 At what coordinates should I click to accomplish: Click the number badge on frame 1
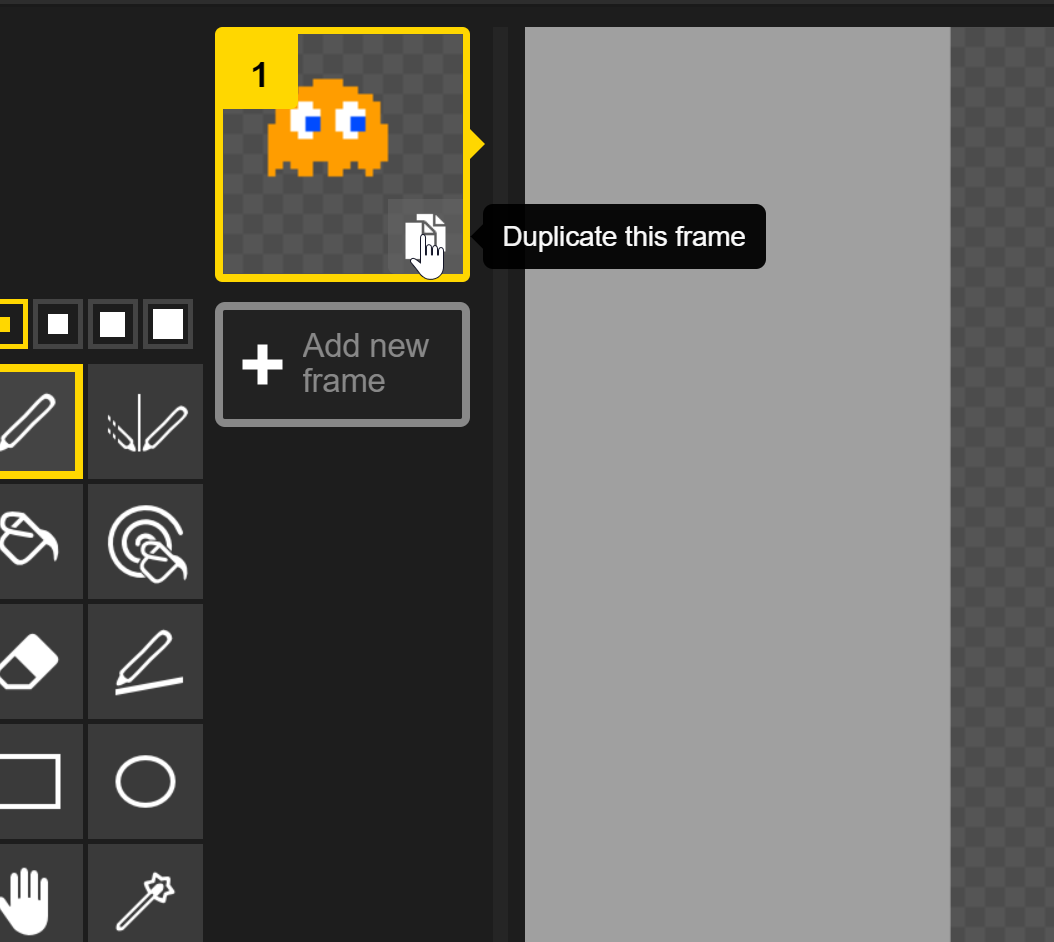point(258,73)
